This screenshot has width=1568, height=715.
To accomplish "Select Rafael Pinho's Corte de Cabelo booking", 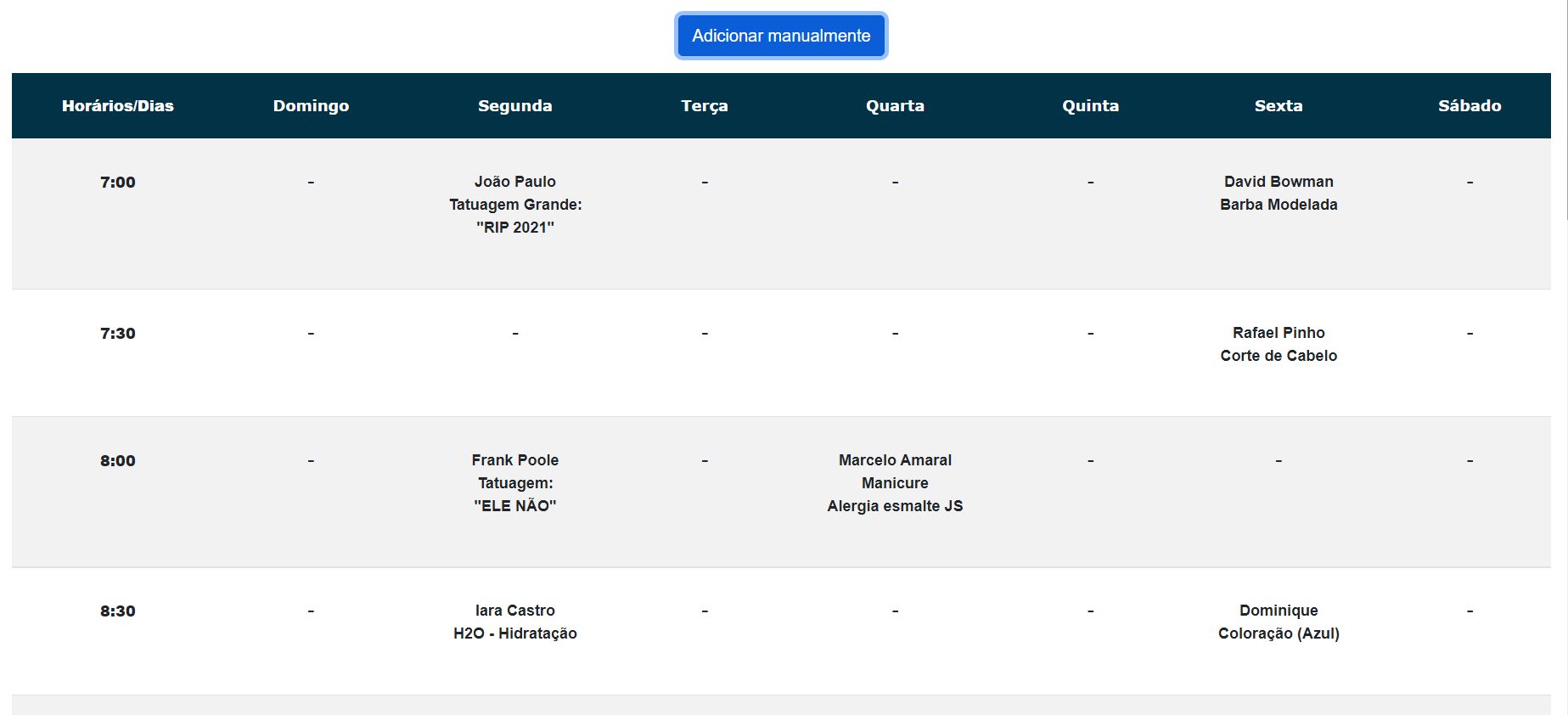I will pos(1278,345).
